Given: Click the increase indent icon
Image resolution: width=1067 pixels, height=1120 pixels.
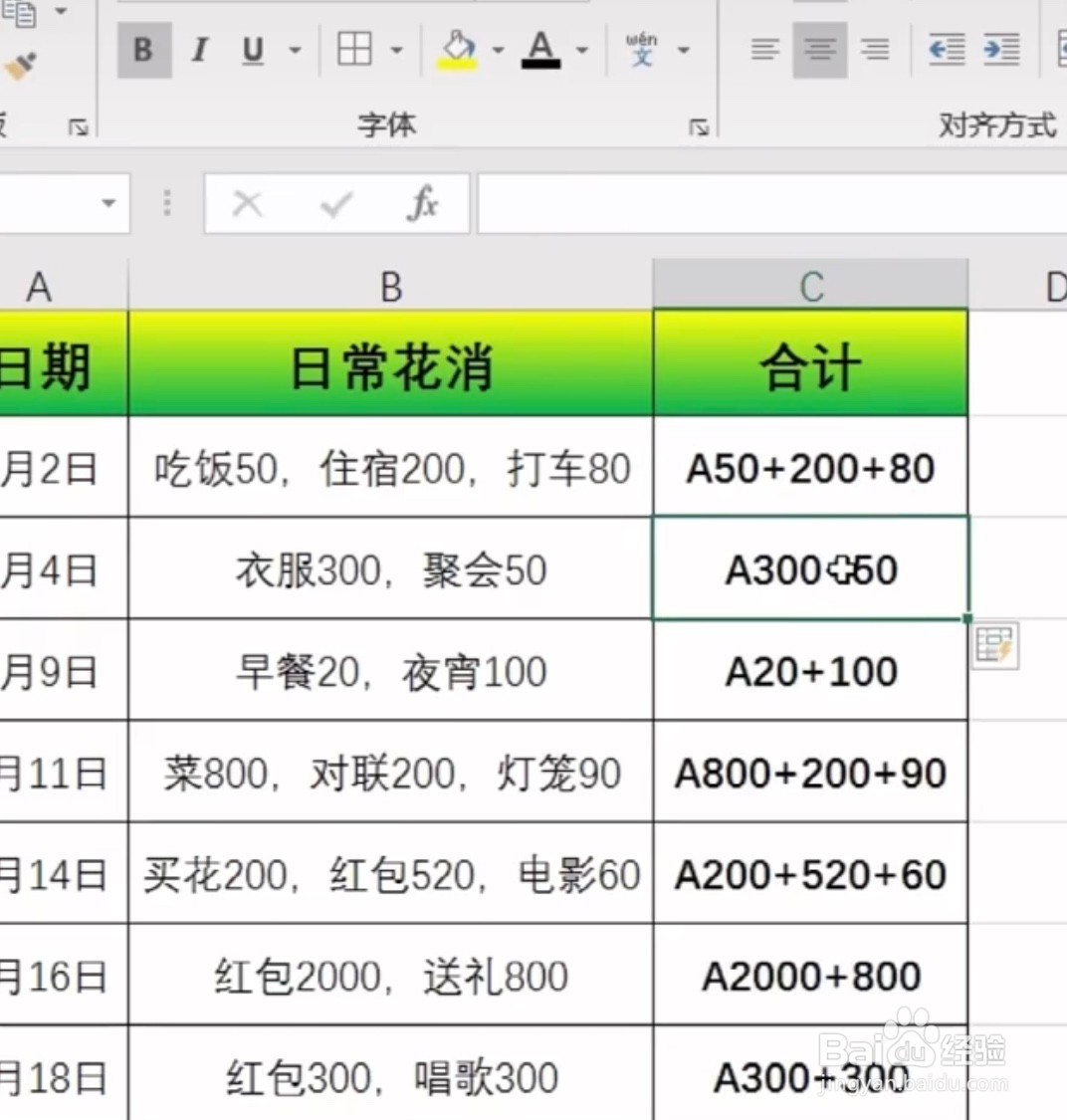Looking at the screenshot, I should (x=1002, y=50).
